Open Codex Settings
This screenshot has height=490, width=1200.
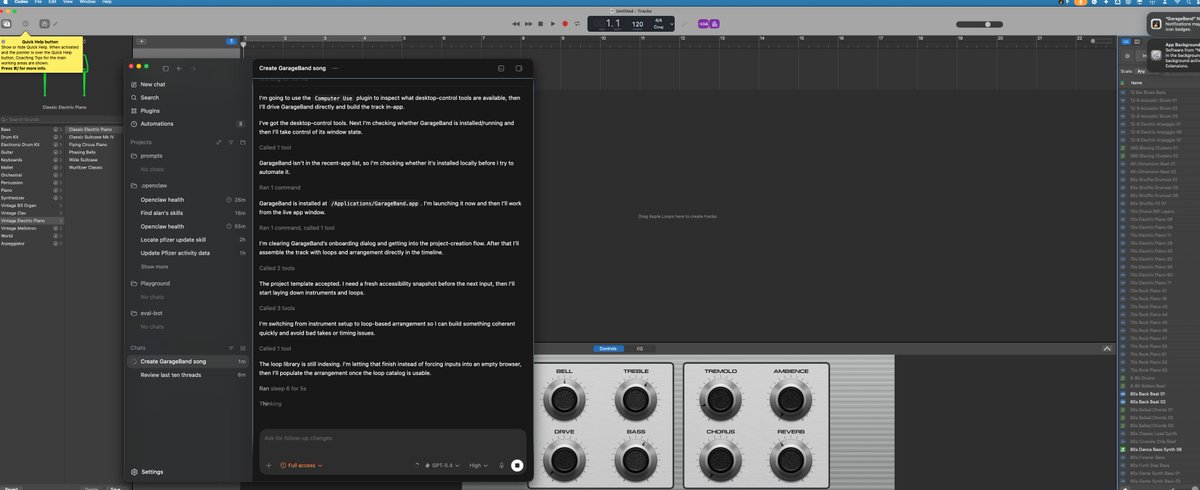point(152,471)
